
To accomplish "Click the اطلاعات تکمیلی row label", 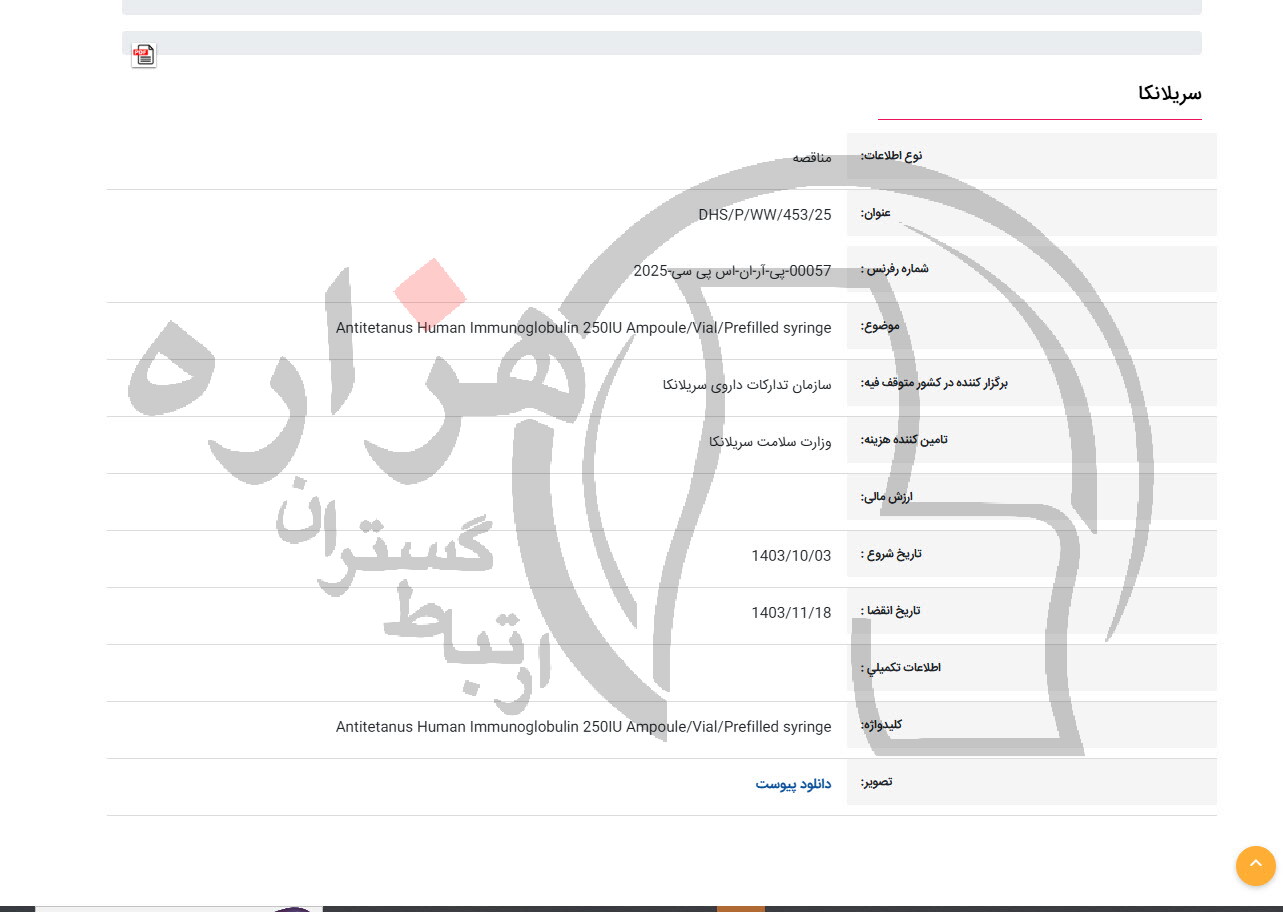I will pos(900,667).
